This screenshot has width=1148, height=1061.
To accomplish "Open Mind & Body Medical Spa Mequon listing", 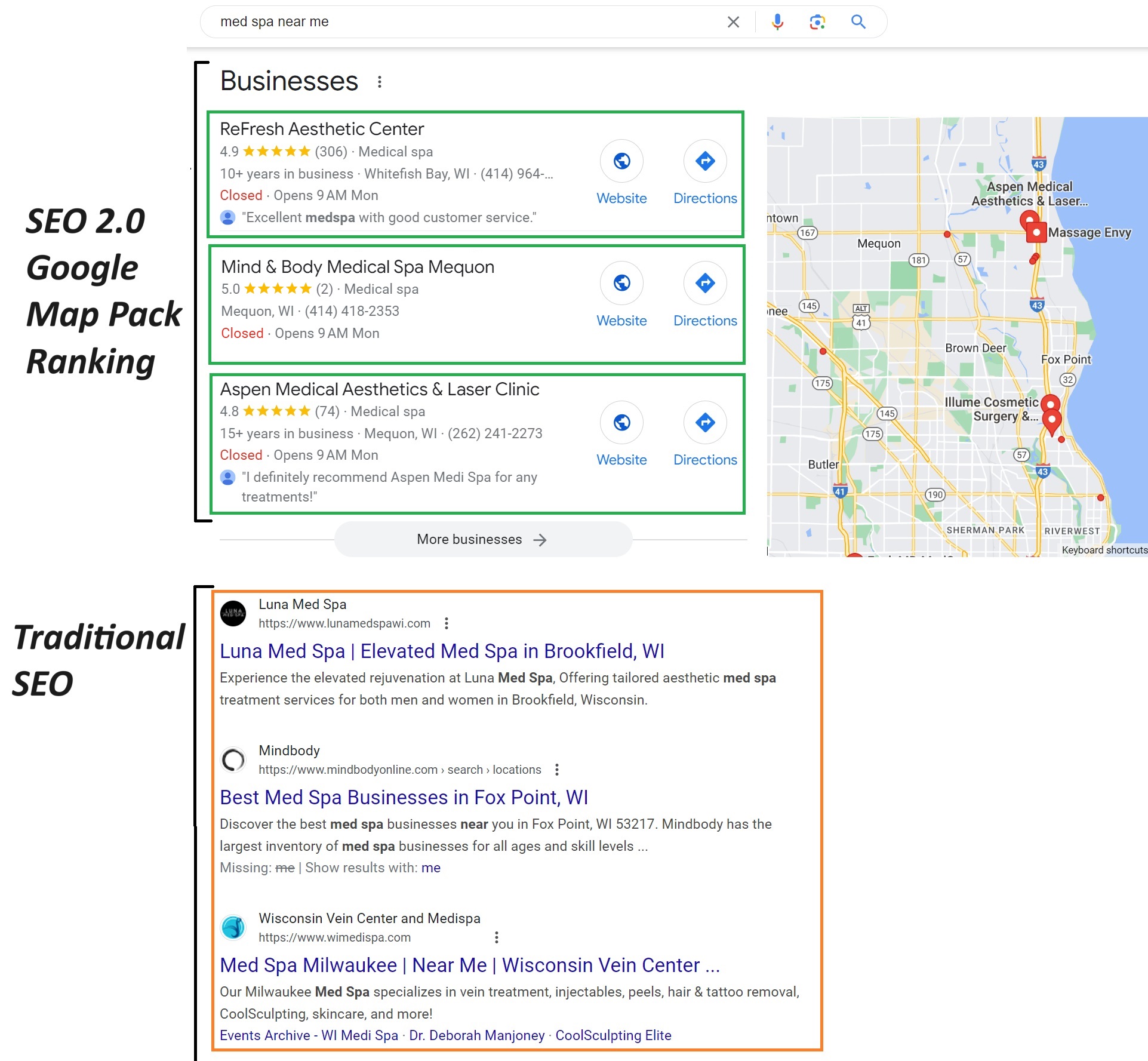I will pos(358,267).
